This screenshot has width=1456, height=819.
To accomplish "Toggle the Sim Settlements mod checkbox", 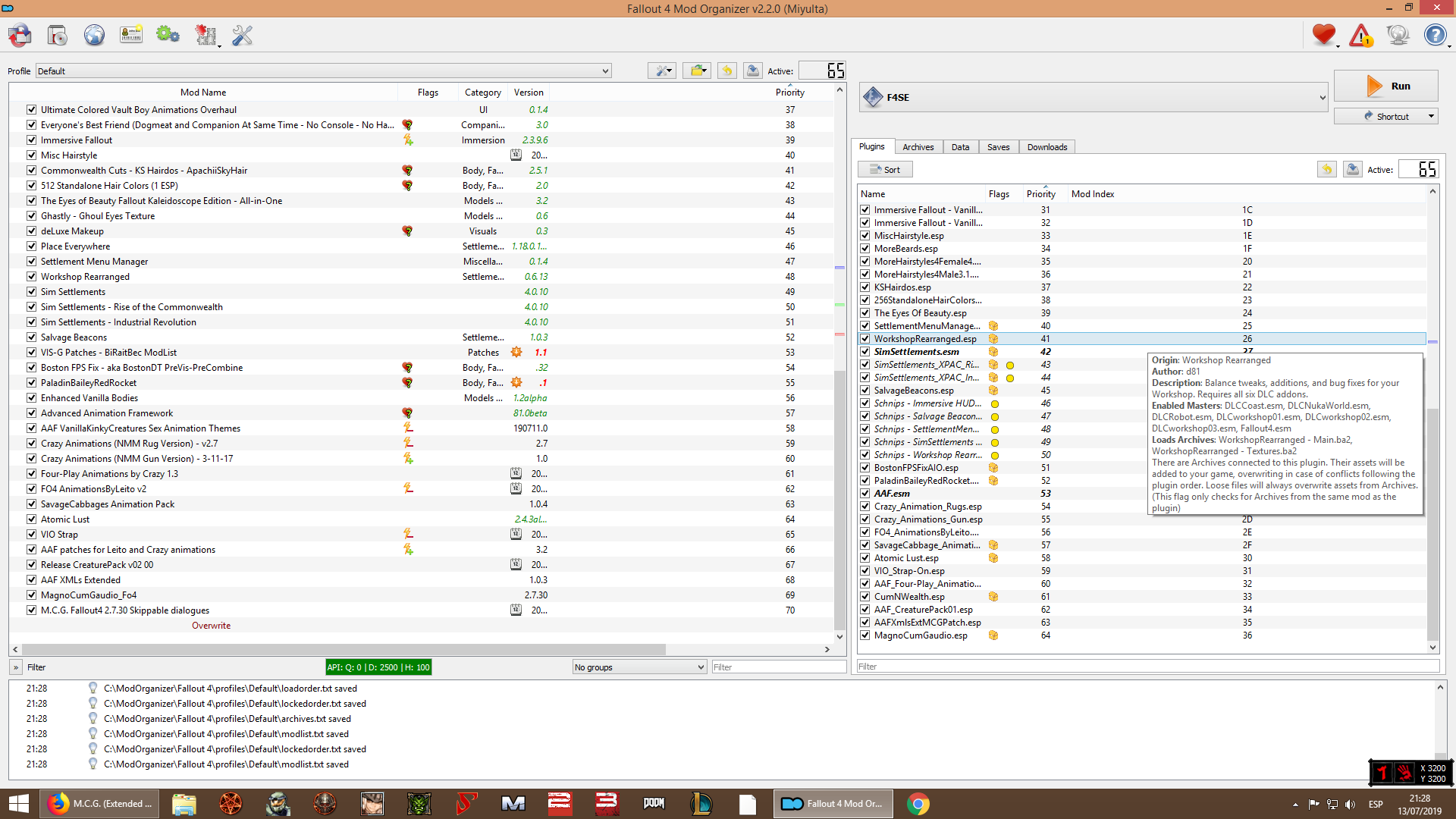I will pos(31,291).
